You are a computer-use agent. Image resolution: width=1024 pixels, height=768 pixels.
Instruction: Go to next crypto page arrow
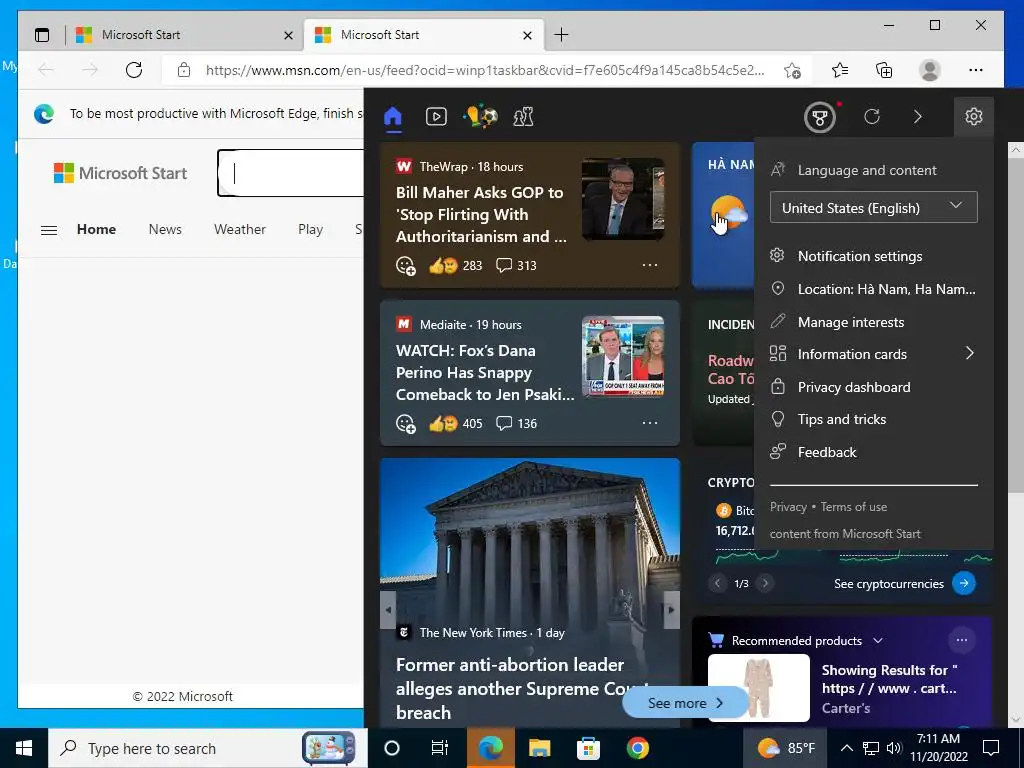(x=765, y=583)
